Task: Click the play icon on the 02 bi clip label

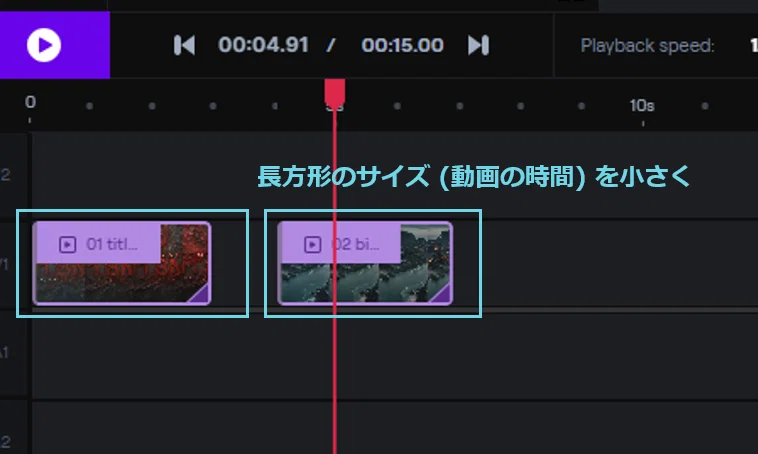Action: pos(312,245)
